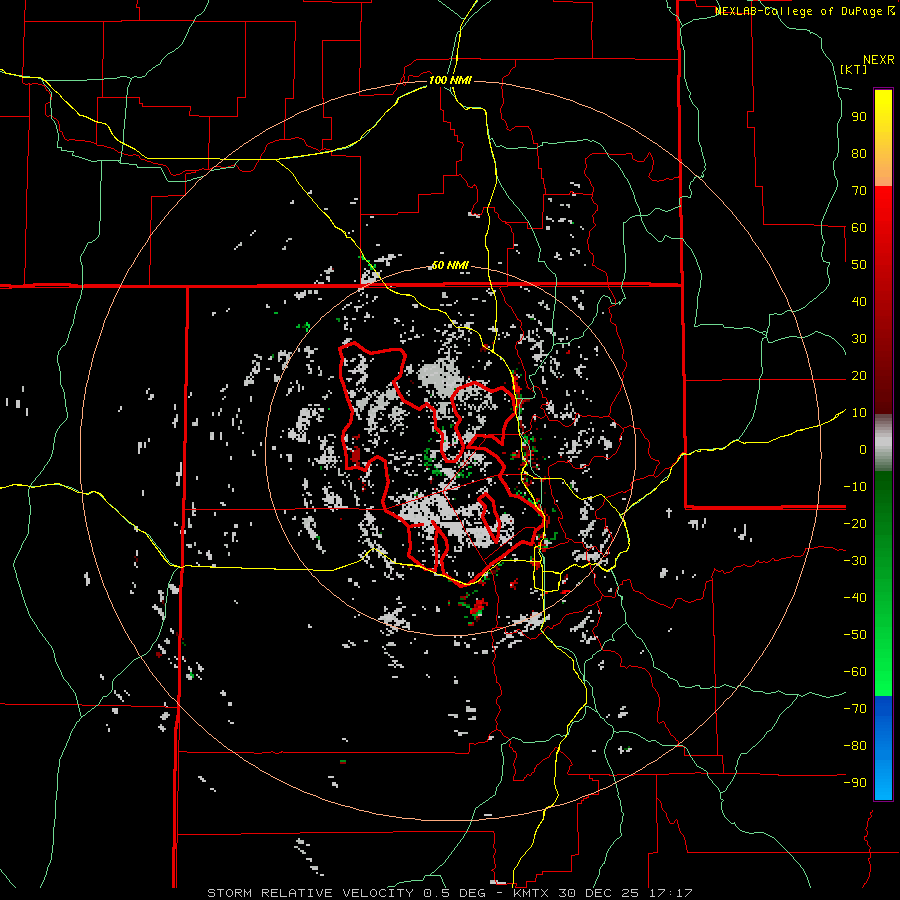900x900 pixels.
Task: Click the -30 value on velocity scale
Action: pos(856,561)
